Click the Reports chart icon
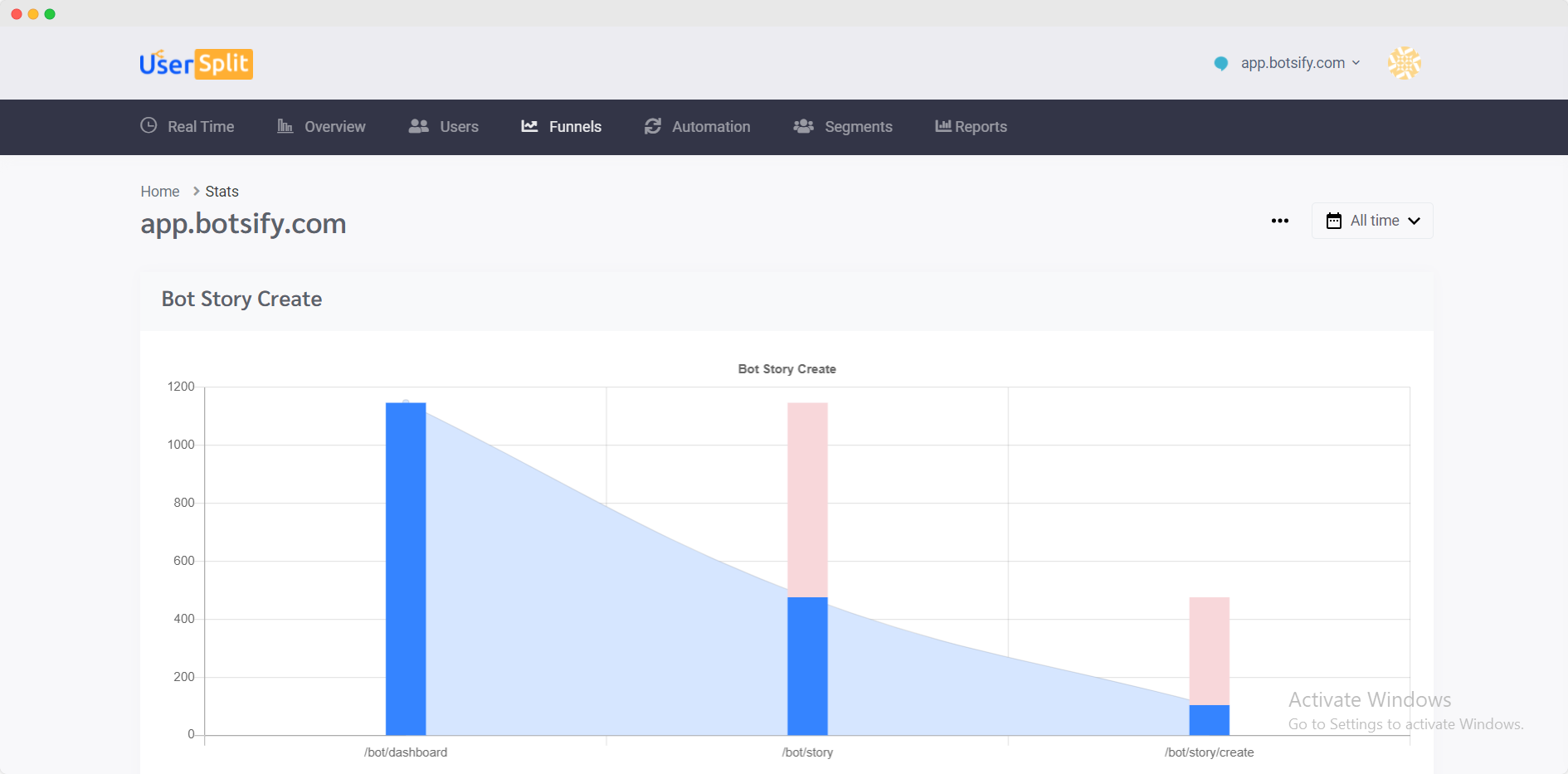This screenshot has height=774, width=1568. [x=943, y=126]
